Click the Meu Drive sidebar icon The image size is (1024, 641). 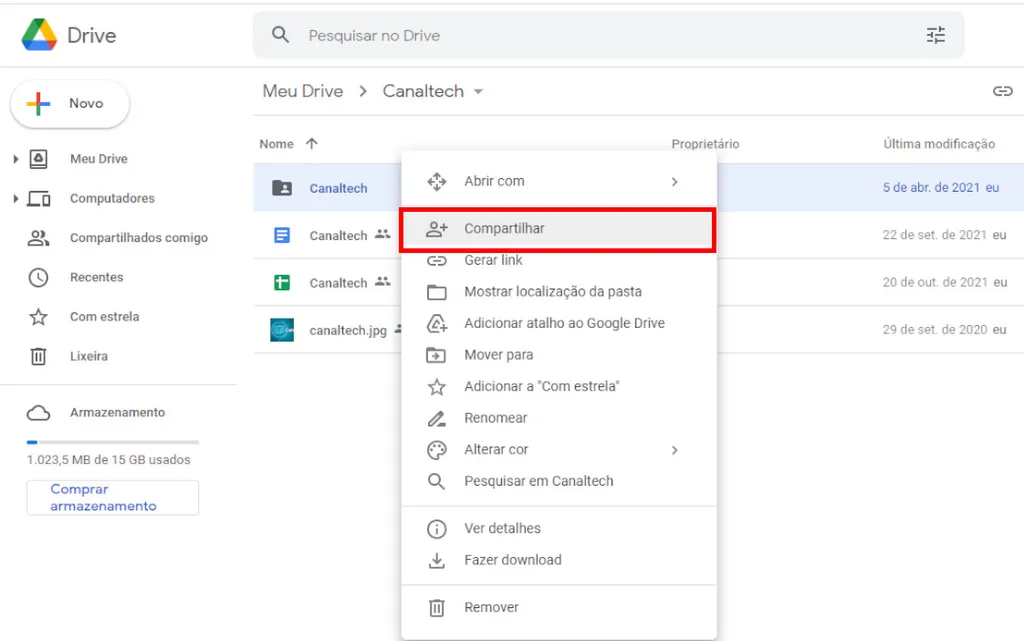(39, 159)
